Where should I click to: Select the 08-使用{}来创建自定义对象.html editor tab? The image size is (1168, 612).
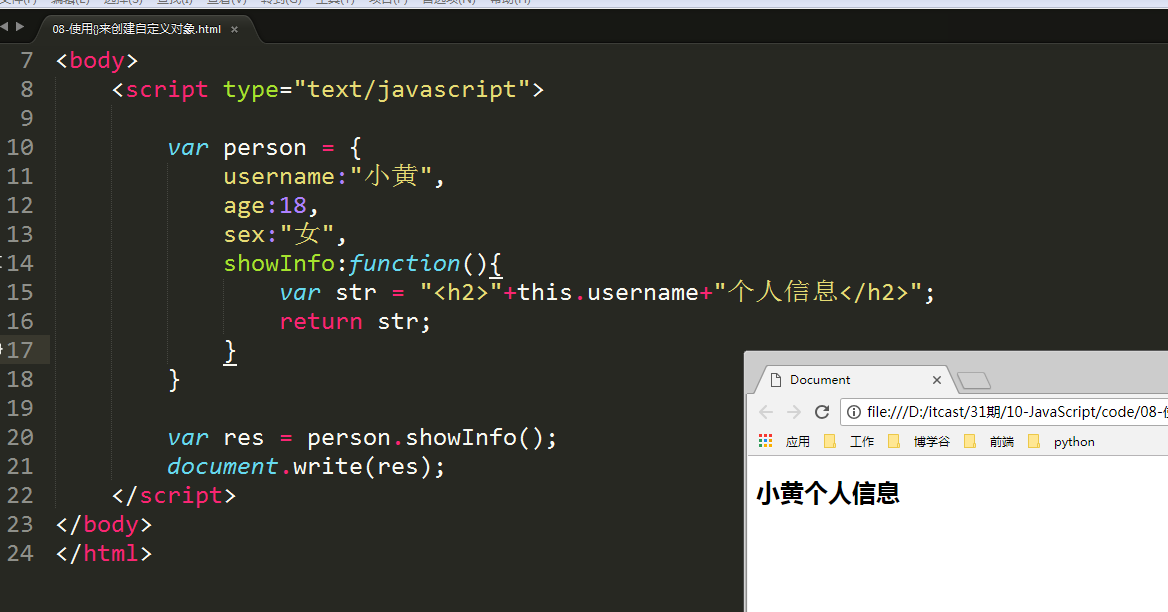136,29
